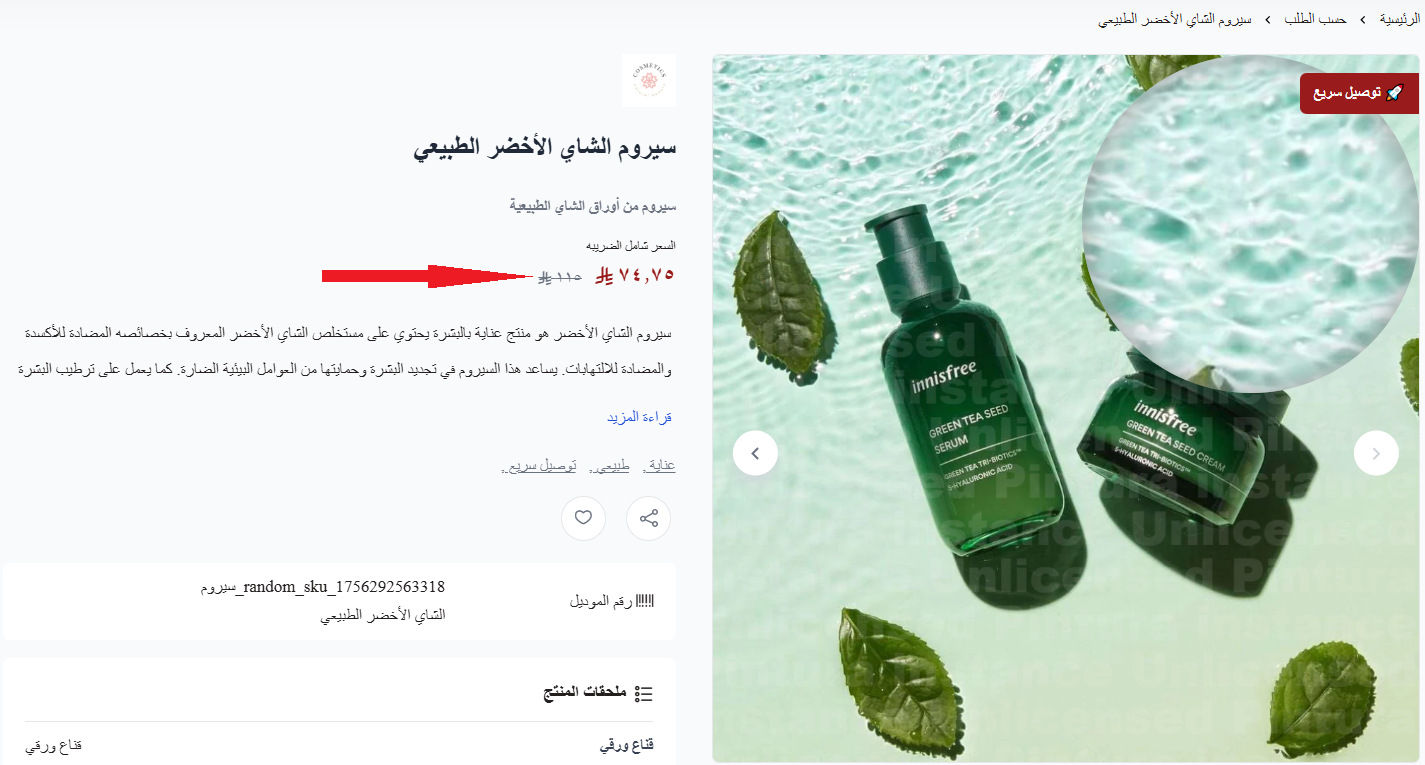This screenshot has height=765, width=1425.
Task: Click the riyal symbol beside price ٧٤,٧٥
Action: (604, 275)
